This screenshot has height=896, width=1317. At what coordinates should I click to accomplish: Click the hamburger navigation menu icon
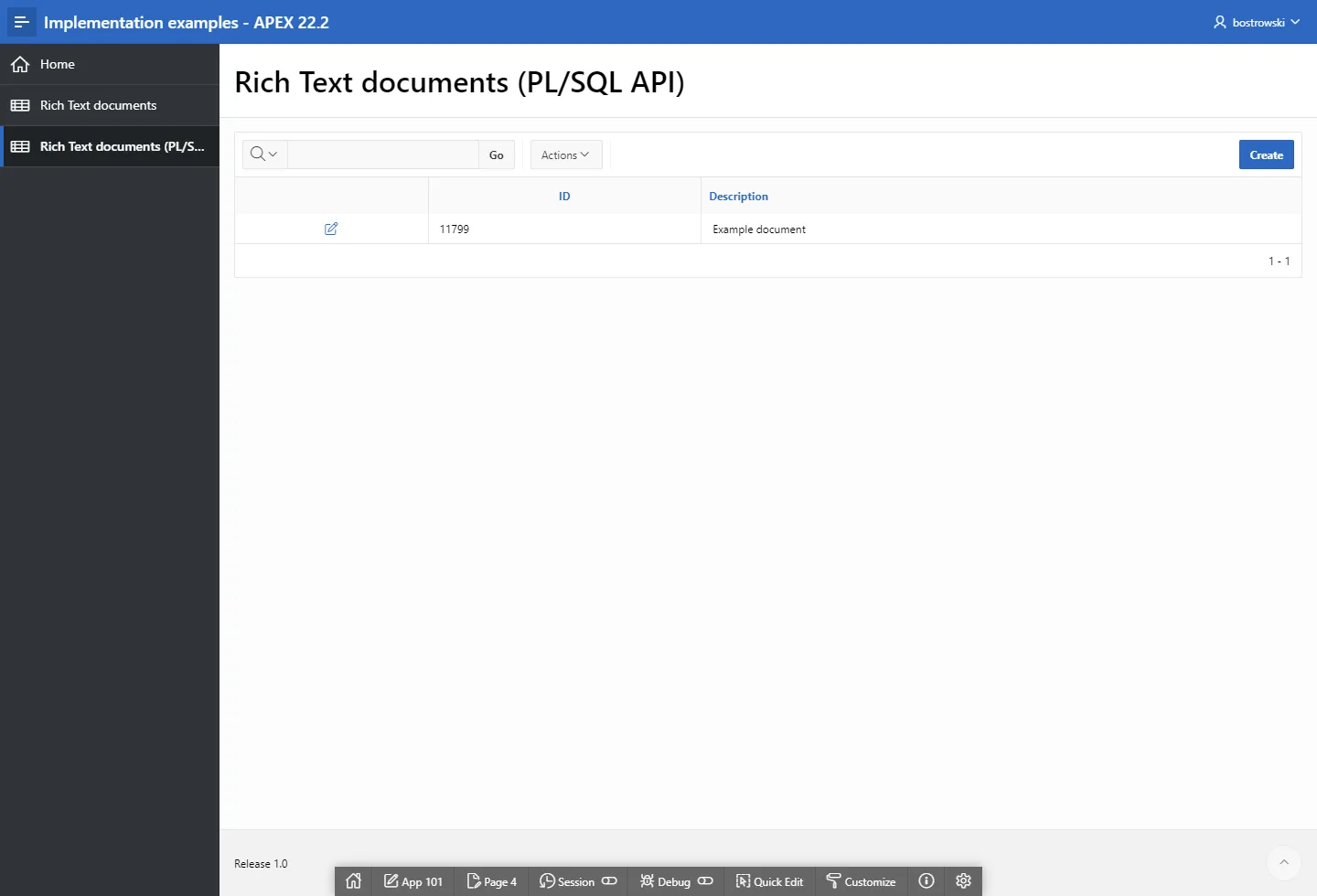click(x=21, y=22)
